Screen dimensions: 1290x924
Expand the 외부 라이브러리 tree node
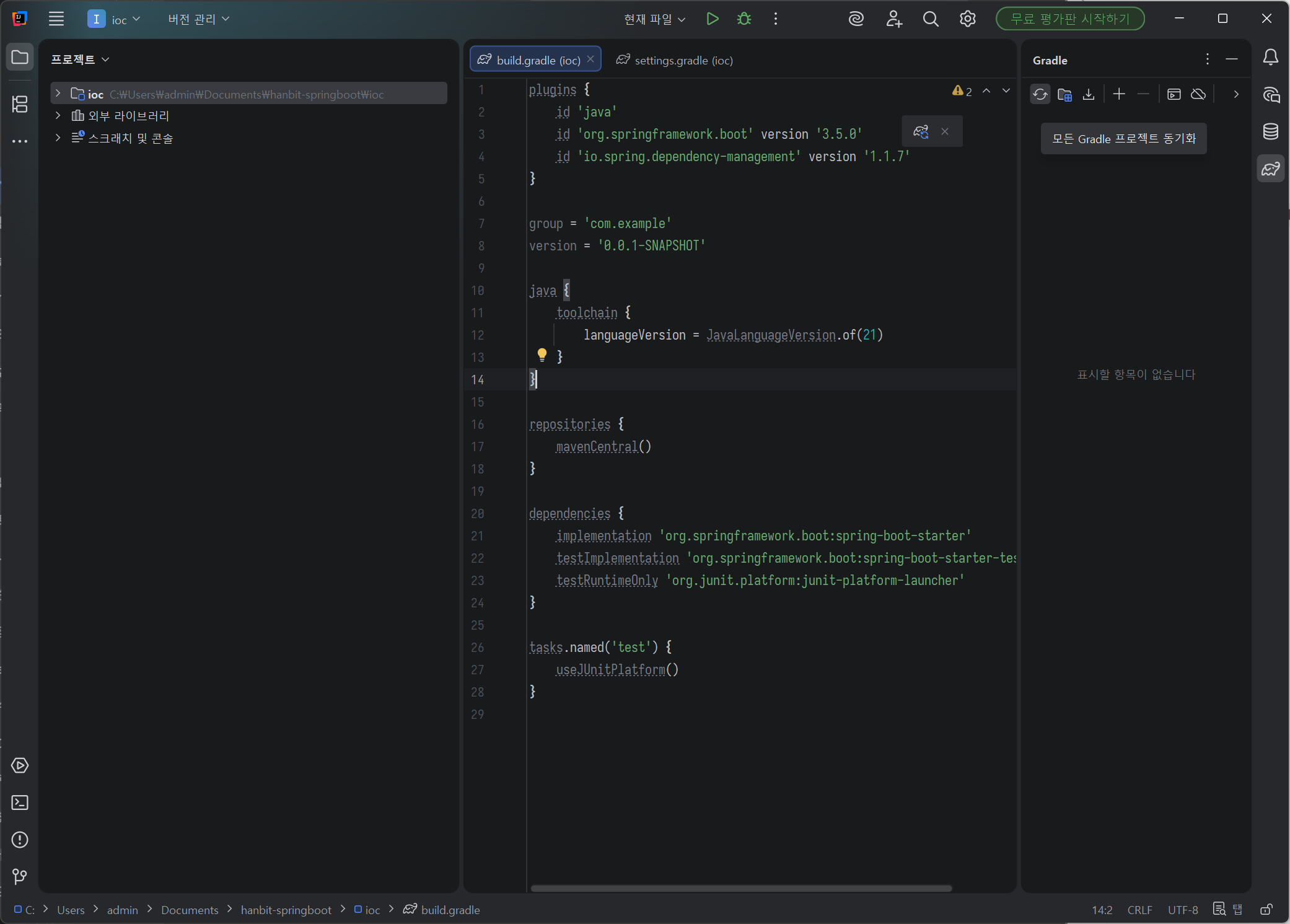(58, 115)
